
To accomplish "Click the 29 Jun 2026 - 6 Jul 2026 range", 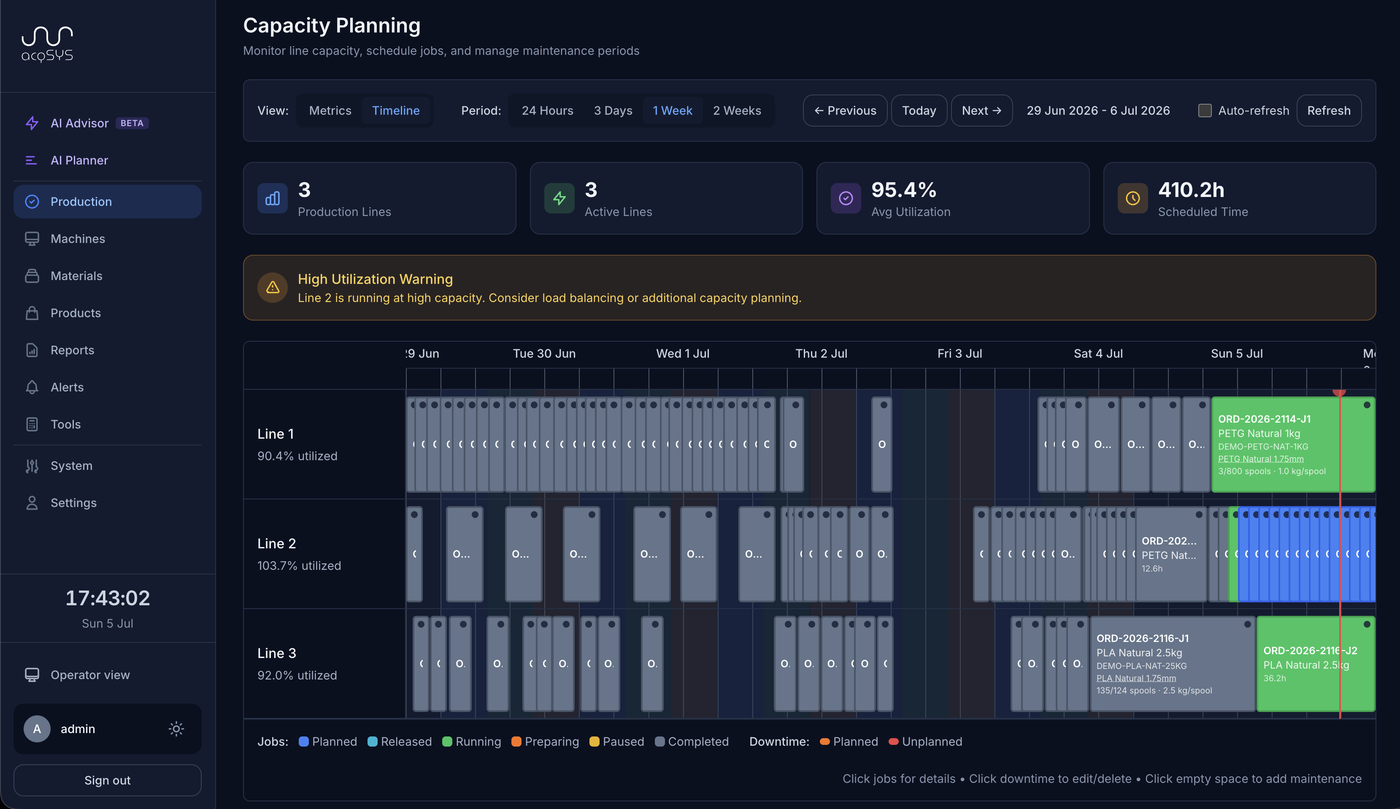I will [1098, 111].
